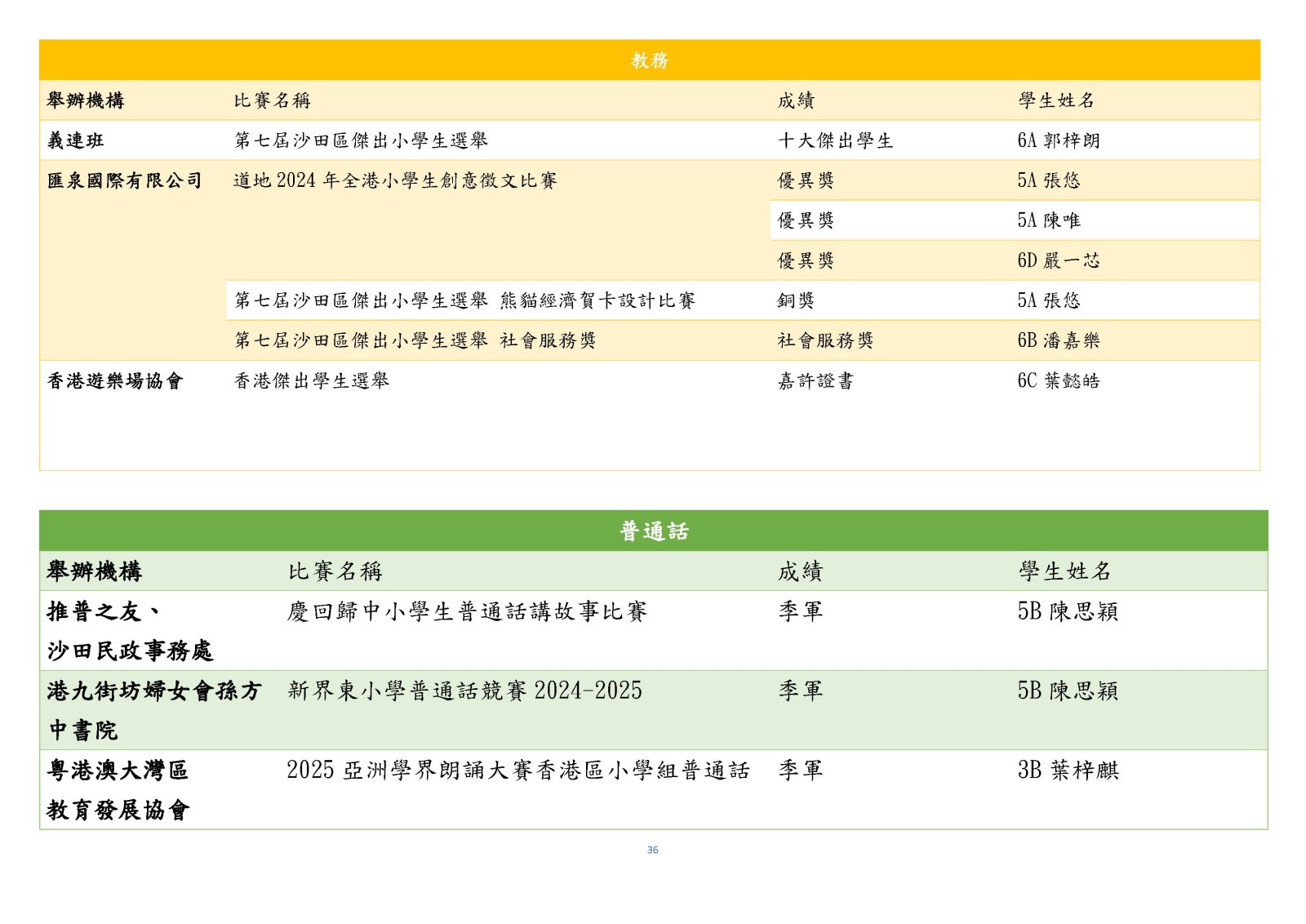This screenshot has width=1306, height=924.
Task: Select student name 6D 嚴一芯
Action: point(1058,260)
